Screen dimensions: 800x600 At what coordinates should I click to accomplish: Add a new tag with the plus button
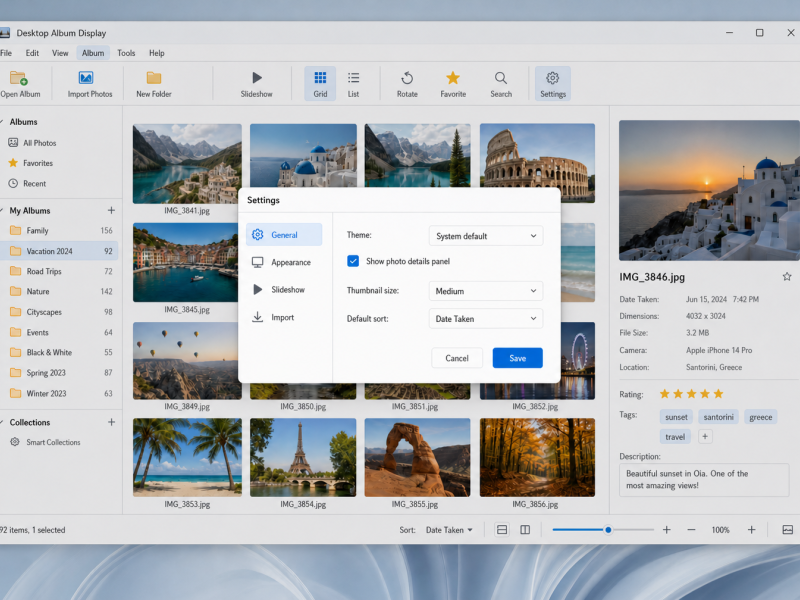pyautogui.click(x=705, y=437)
